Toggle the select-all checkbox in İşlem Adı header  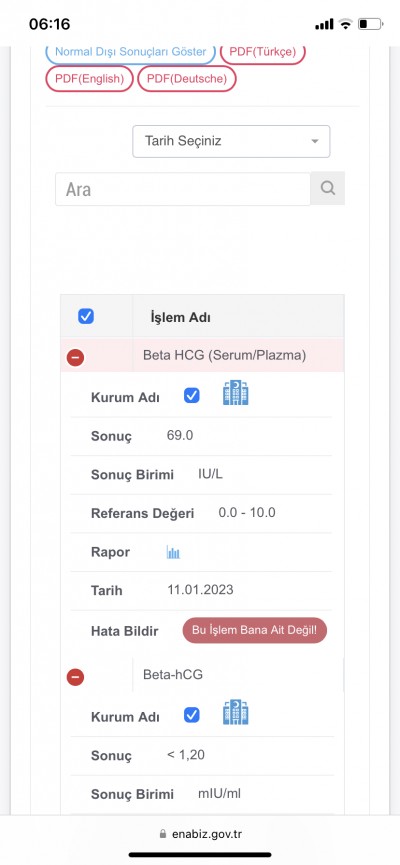[86, 316]
